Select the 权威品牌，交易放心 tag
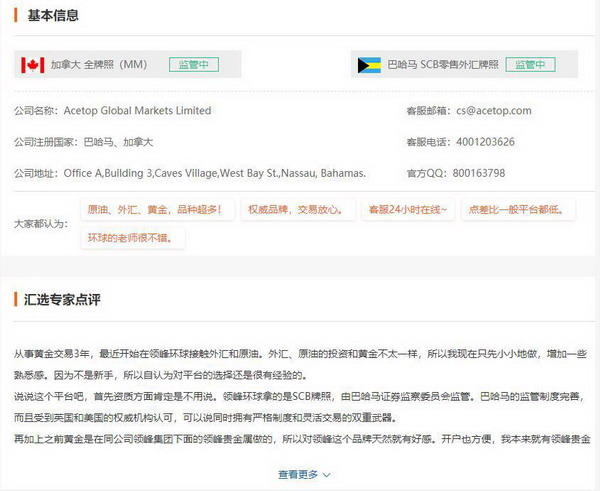 (298, 210)
